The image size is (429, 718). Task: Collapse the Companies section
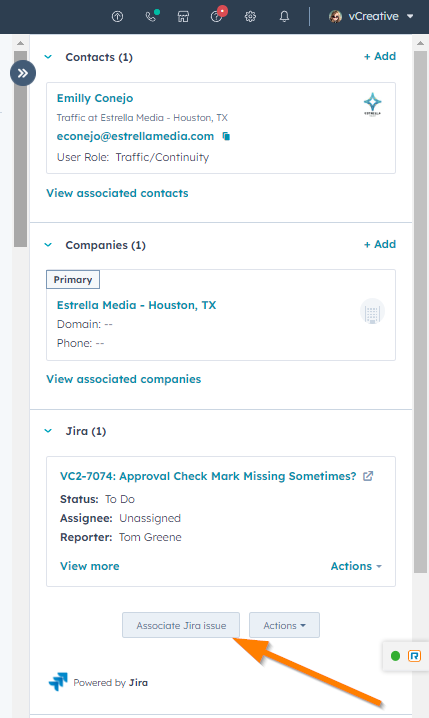48,245
